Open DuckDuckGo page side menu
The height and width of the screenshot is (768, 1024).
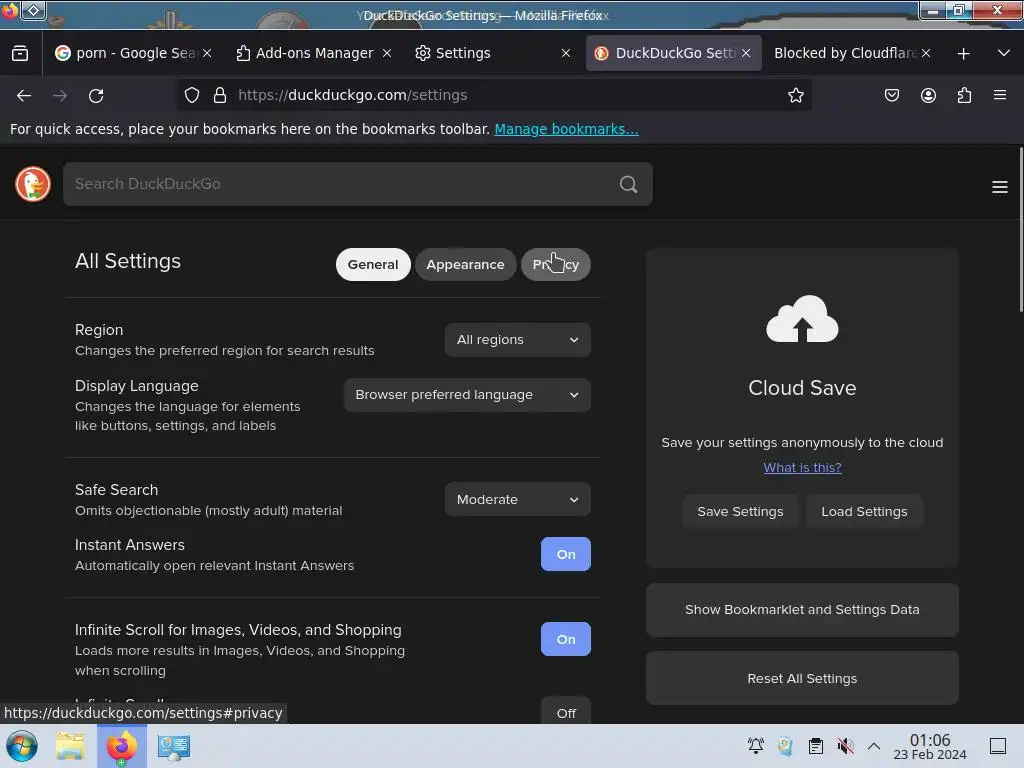click(x=1000, y=187)
